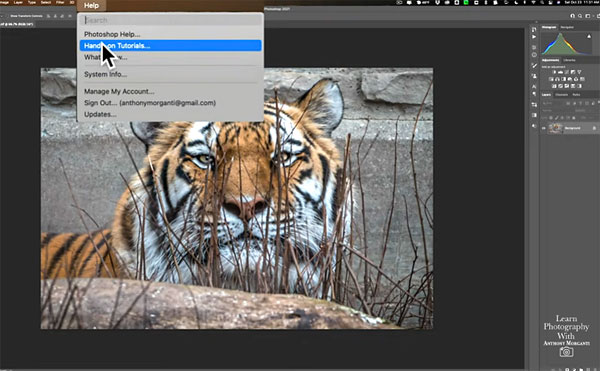The width and height of the screenshot is (600, 371).
Task: Switch to the Libraries tab
Action: click(x=569, y=60)
